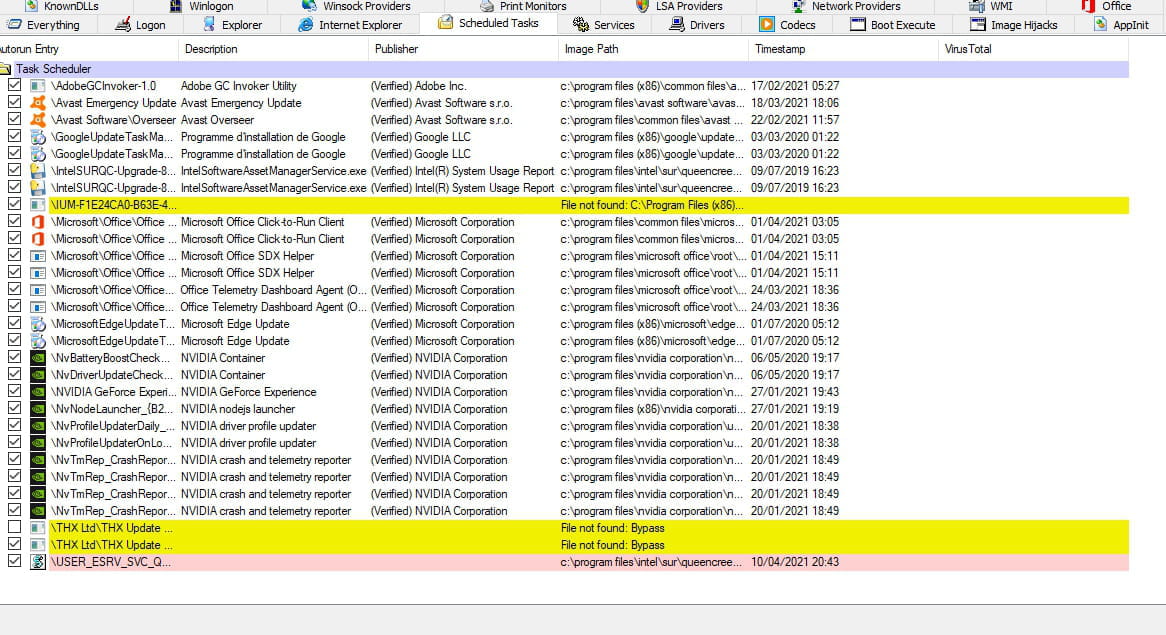Enable the unchecked THX Ltd\THX Update entry
The height and width of the screenshot is (635, 1166).
click(x=14, y=527)
